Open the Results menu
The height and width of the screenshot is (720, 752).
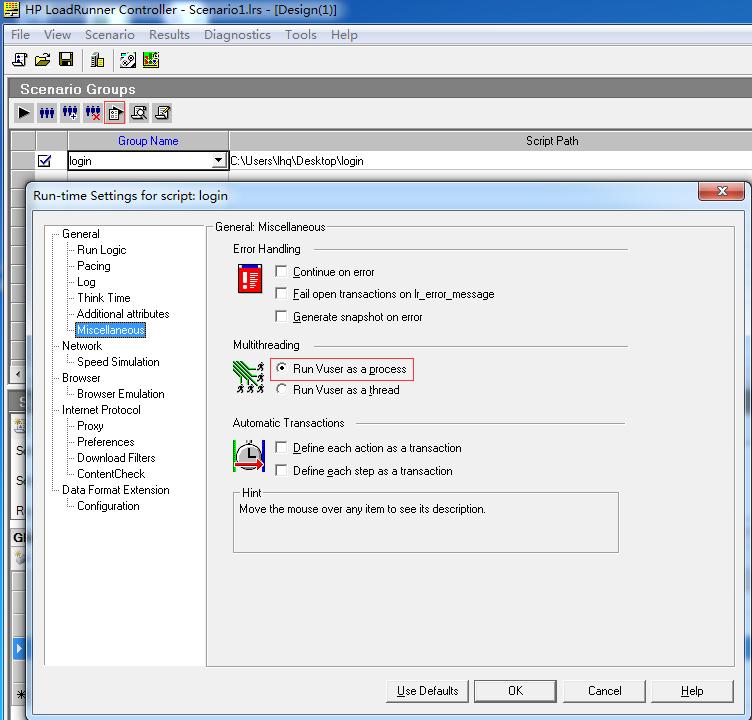pyautogui.click(x=169, y=35)
